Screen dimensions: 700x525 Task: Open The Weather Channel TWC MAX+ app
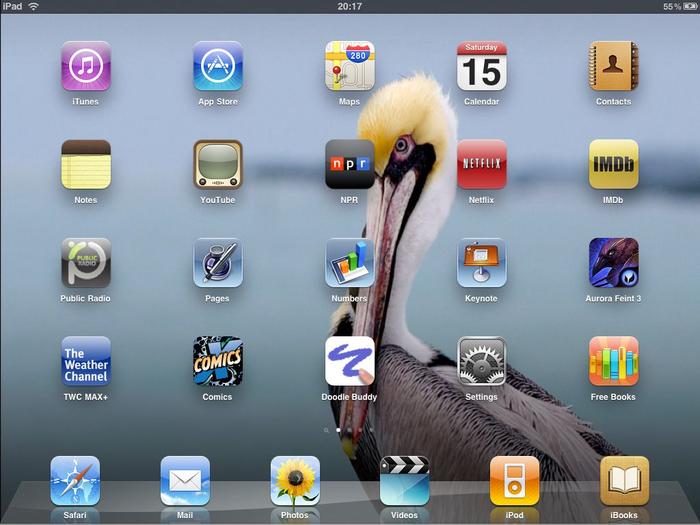86,361
